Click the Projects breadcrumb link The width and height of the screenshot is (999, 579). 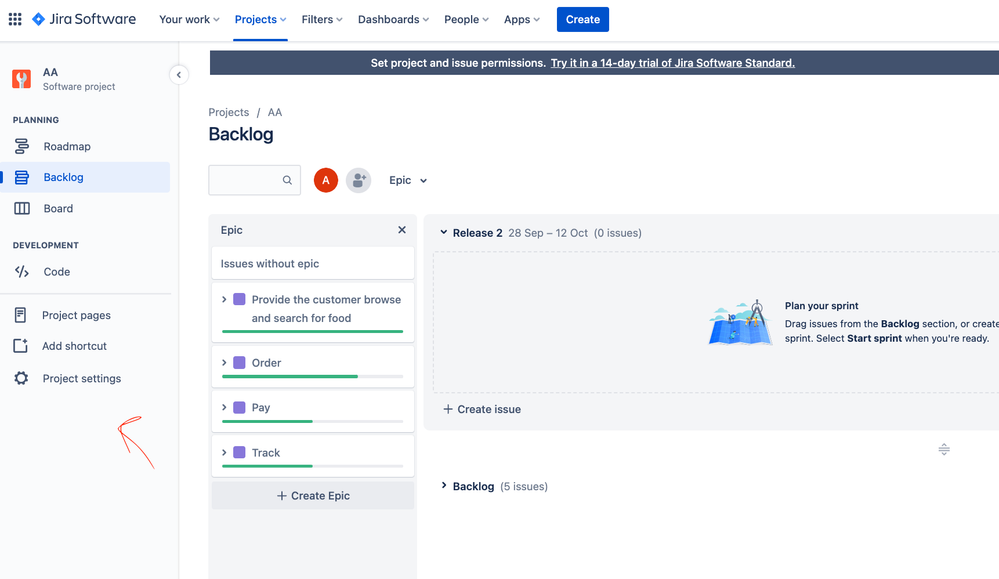click(229, 112)
